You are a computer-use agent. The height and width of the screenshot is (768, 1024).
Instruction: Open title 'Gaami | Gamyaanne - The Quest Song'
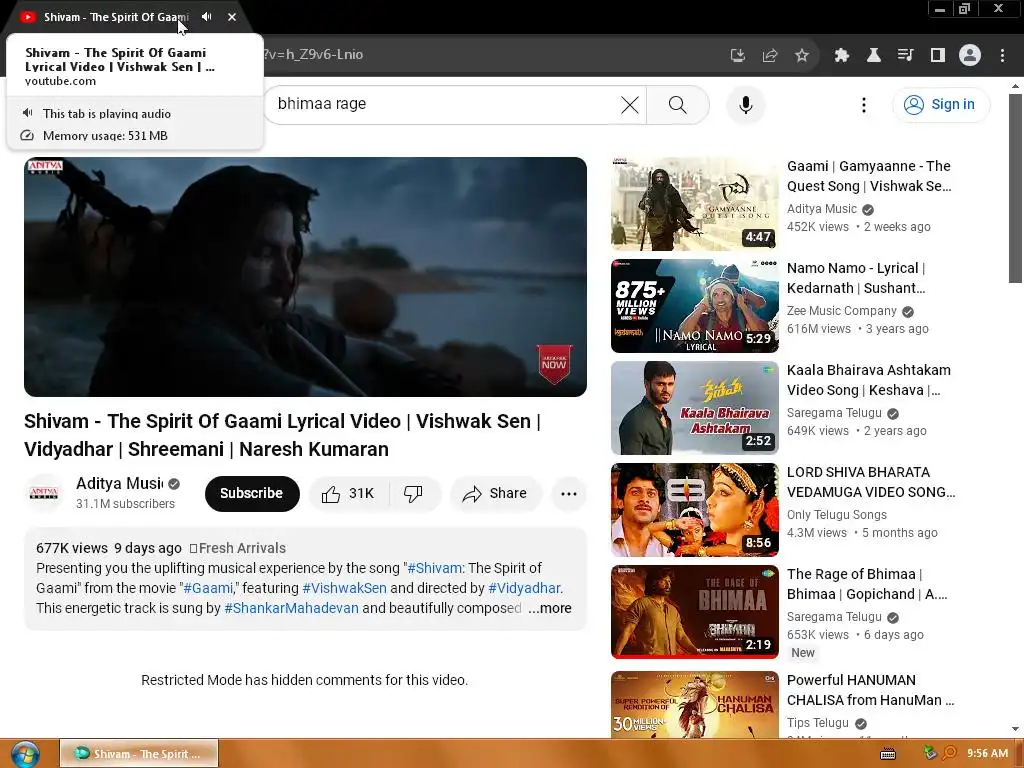click(869, 176)
